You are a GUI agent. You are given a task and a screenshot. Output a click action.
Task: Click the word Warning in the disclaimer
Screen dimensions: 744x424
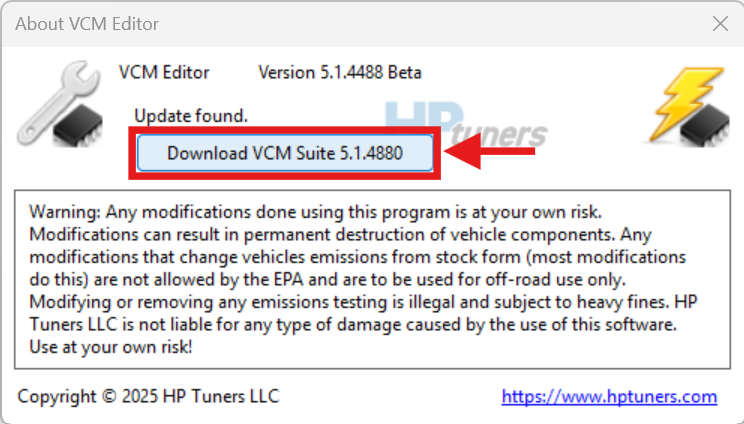click(x=62, y=213)
